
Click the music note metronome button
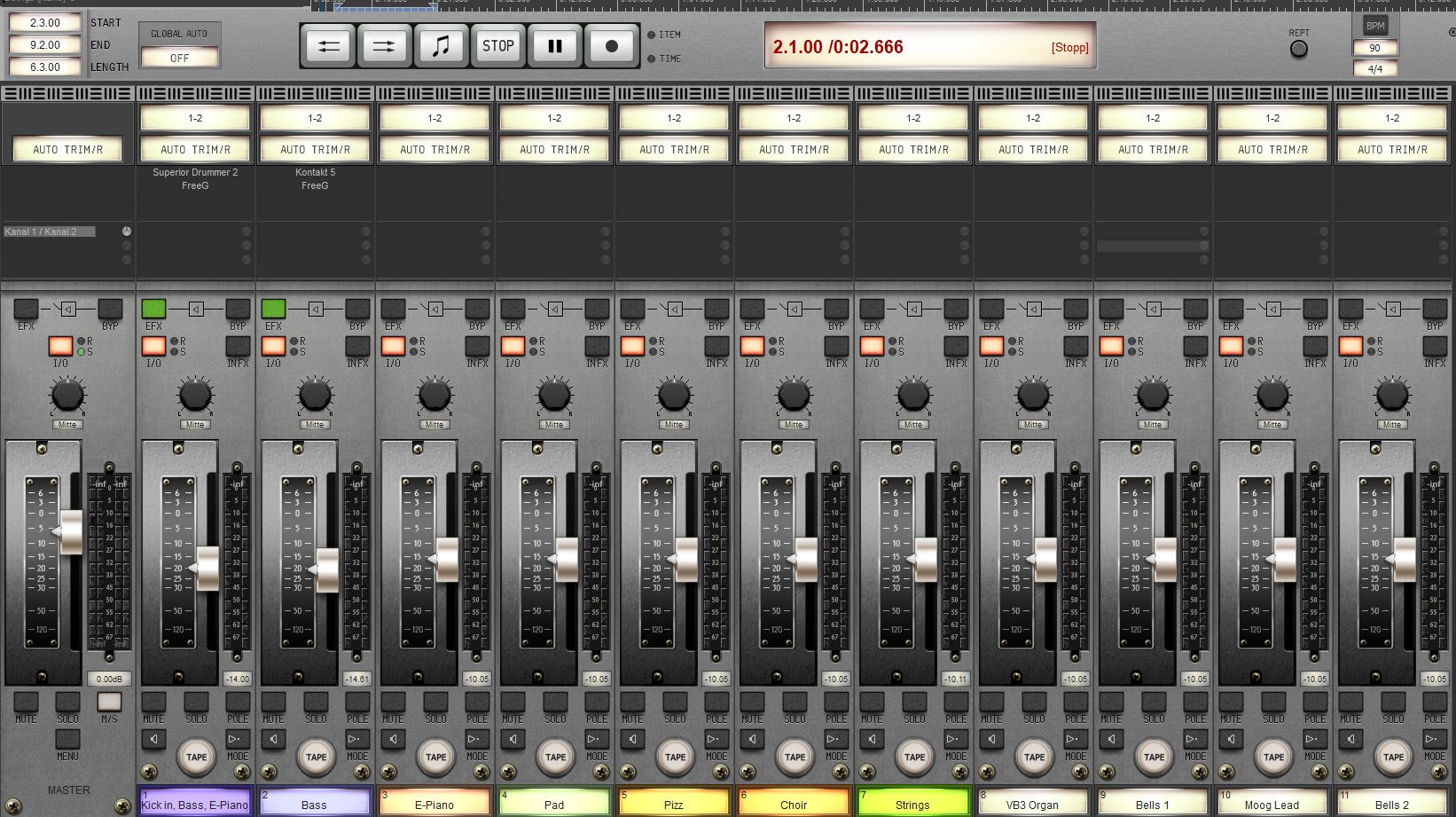[441, 46]
